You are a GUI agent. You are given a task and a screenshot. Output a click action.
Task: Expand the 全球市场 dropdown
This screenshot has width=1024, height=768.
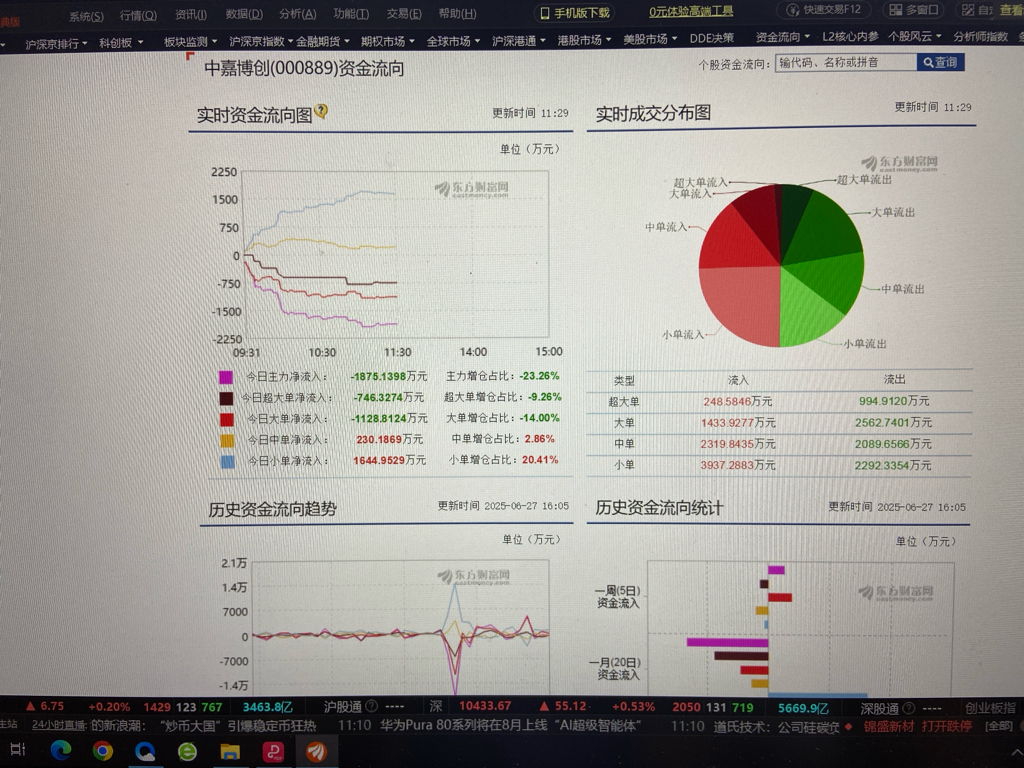pos(453,41)
